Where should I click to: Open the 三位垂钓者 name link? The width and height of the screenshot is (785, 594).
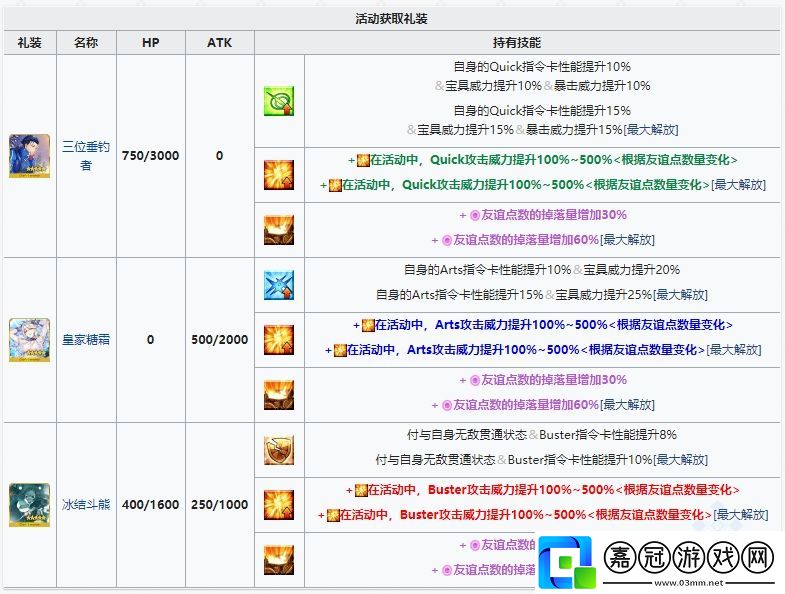86,156
